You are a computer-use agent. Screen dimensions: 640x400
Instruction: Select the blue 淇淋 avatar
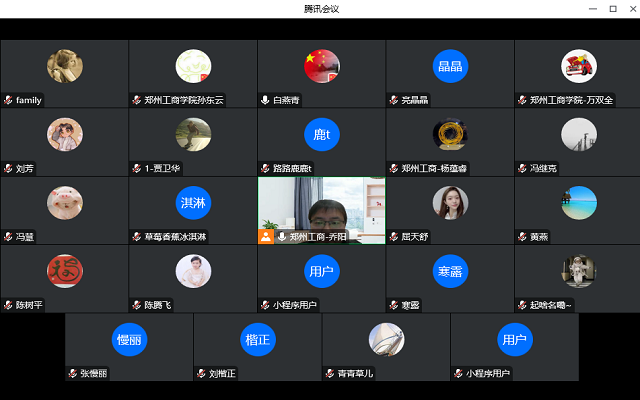click(193, 202)
